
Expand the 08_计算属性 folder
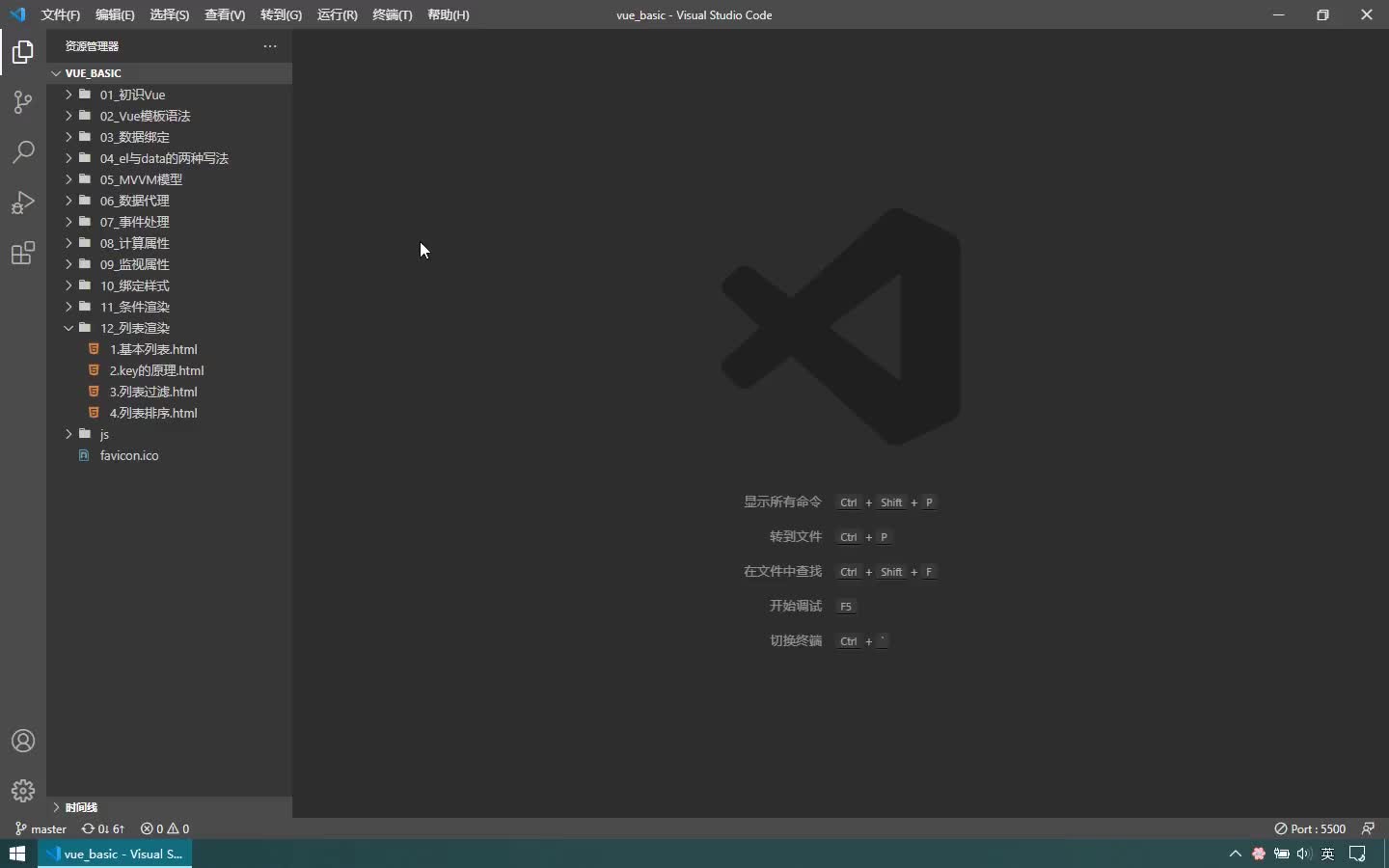tap(169, 243)
